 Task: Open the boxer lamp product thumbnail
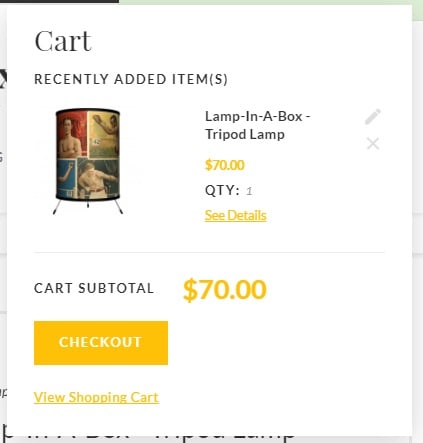(88, 161)
